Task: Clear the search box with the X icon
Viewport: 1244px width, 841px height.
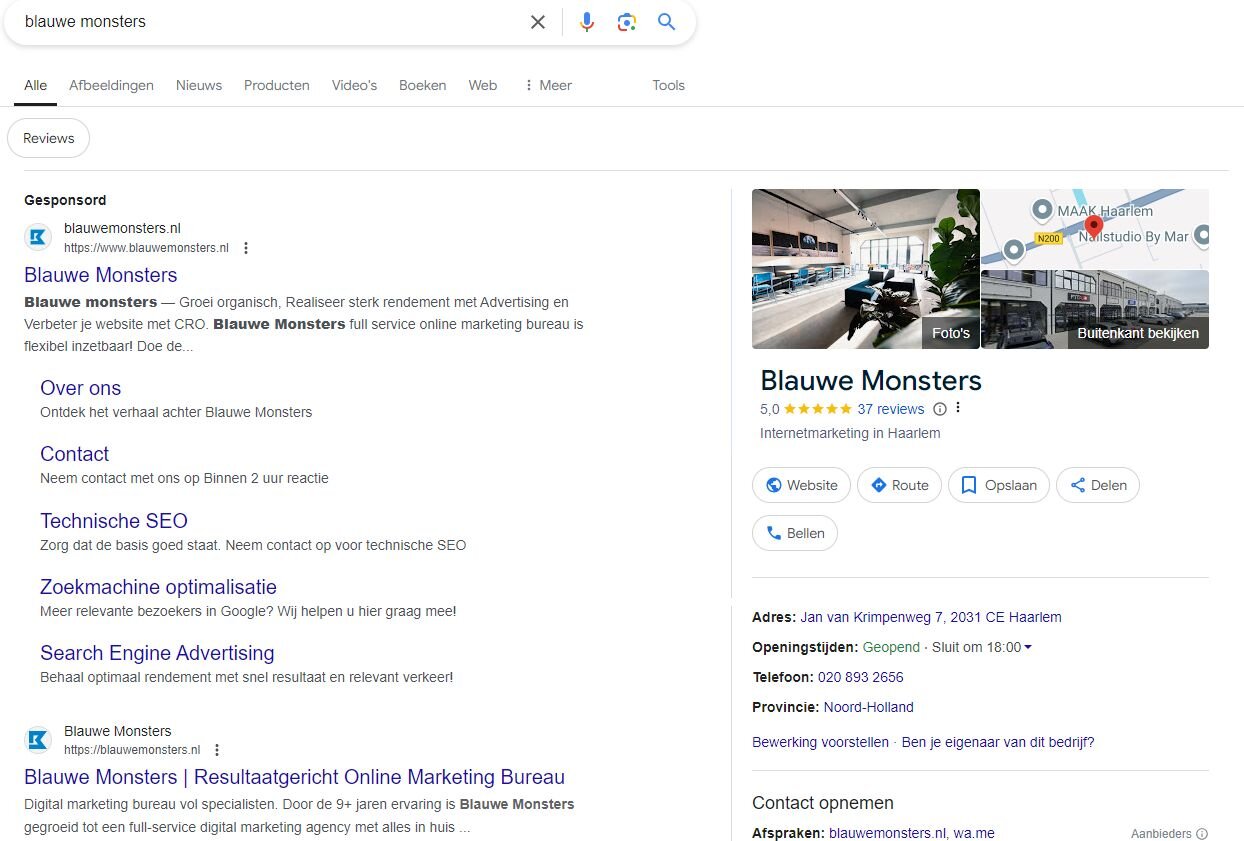Action: tap(538, 22)
